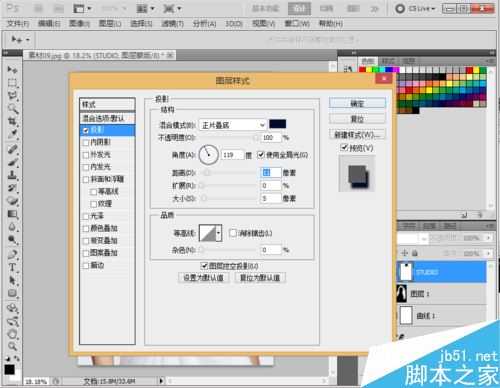Select the 混合选项:默认 entry in styles list

pyautogui.click(x=107, y=118)
